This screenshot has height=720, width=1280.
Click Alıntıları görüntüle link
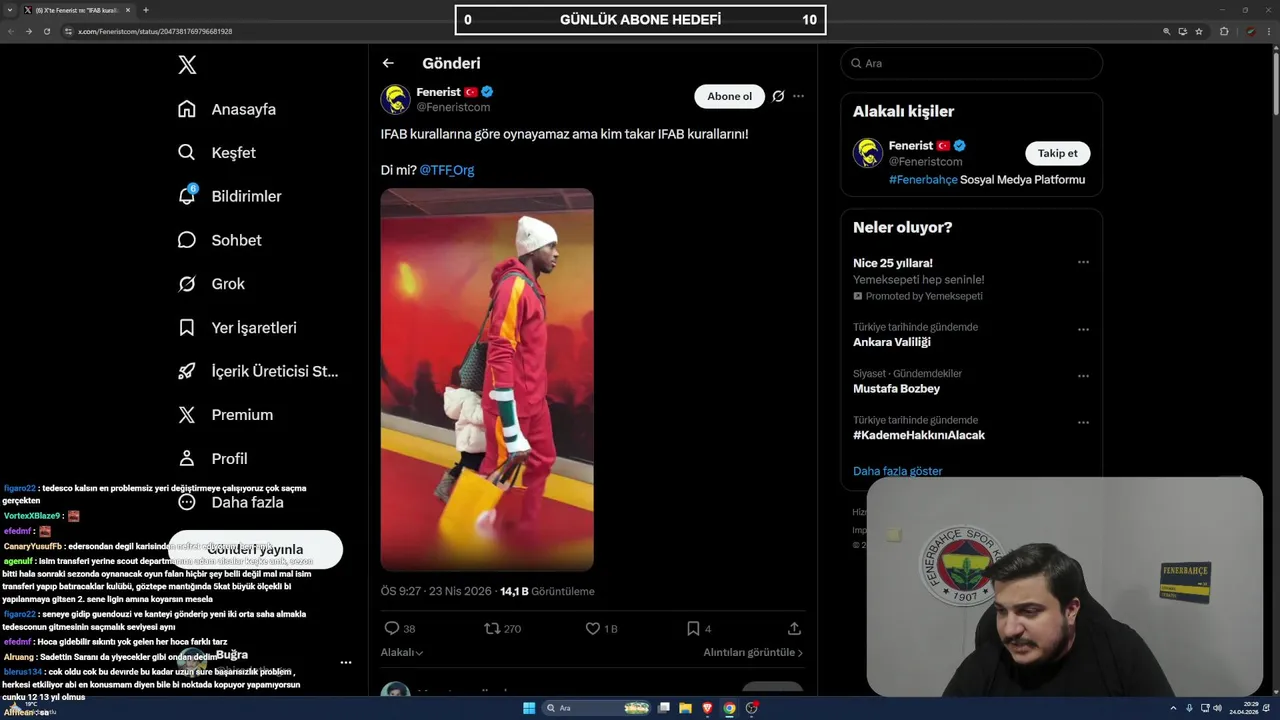753,653
